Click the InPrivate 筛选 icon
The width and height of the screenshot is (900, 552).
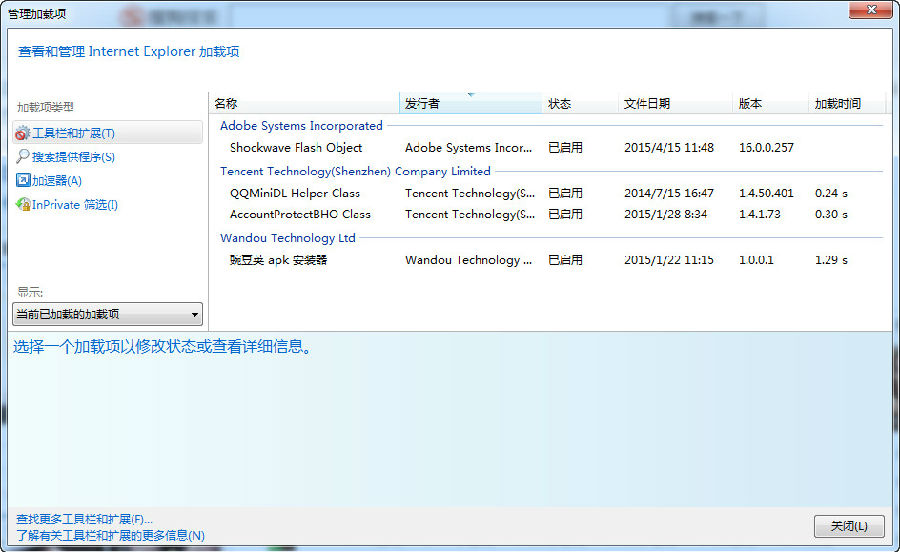click(x=23, y=205)
